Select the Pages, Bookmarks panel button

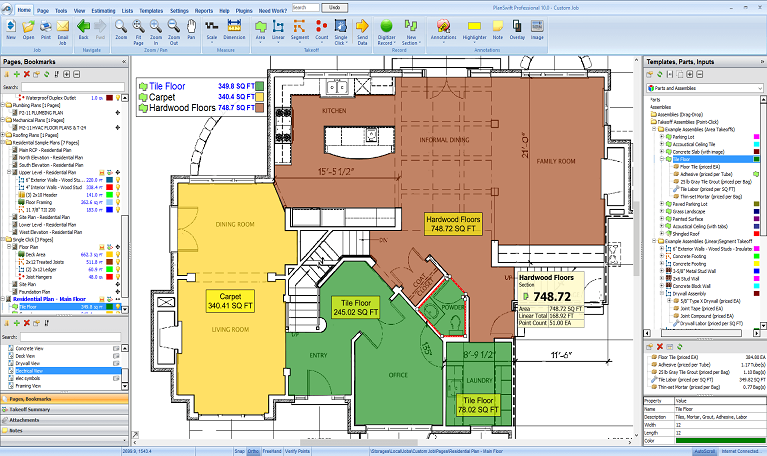pos(65,399)
